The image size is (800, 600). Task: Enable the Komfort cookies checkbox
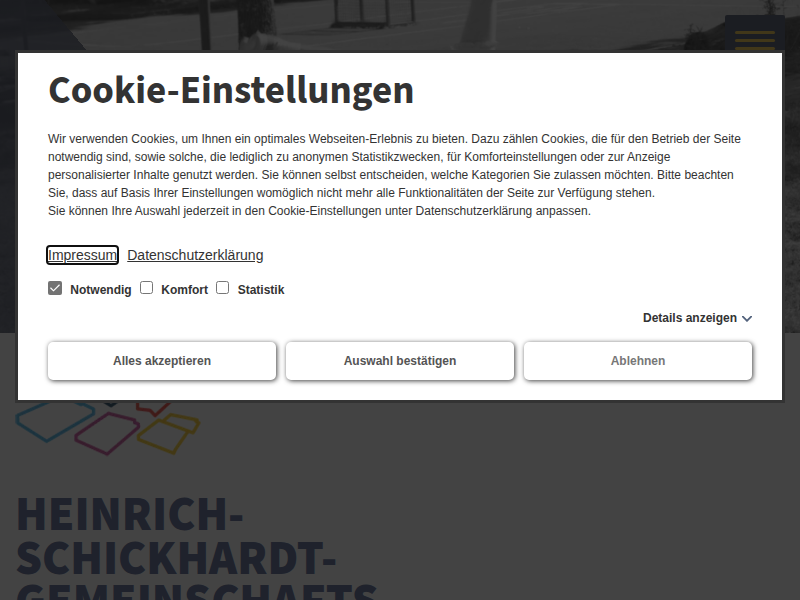pyautogui.click(x=146, y=288)
